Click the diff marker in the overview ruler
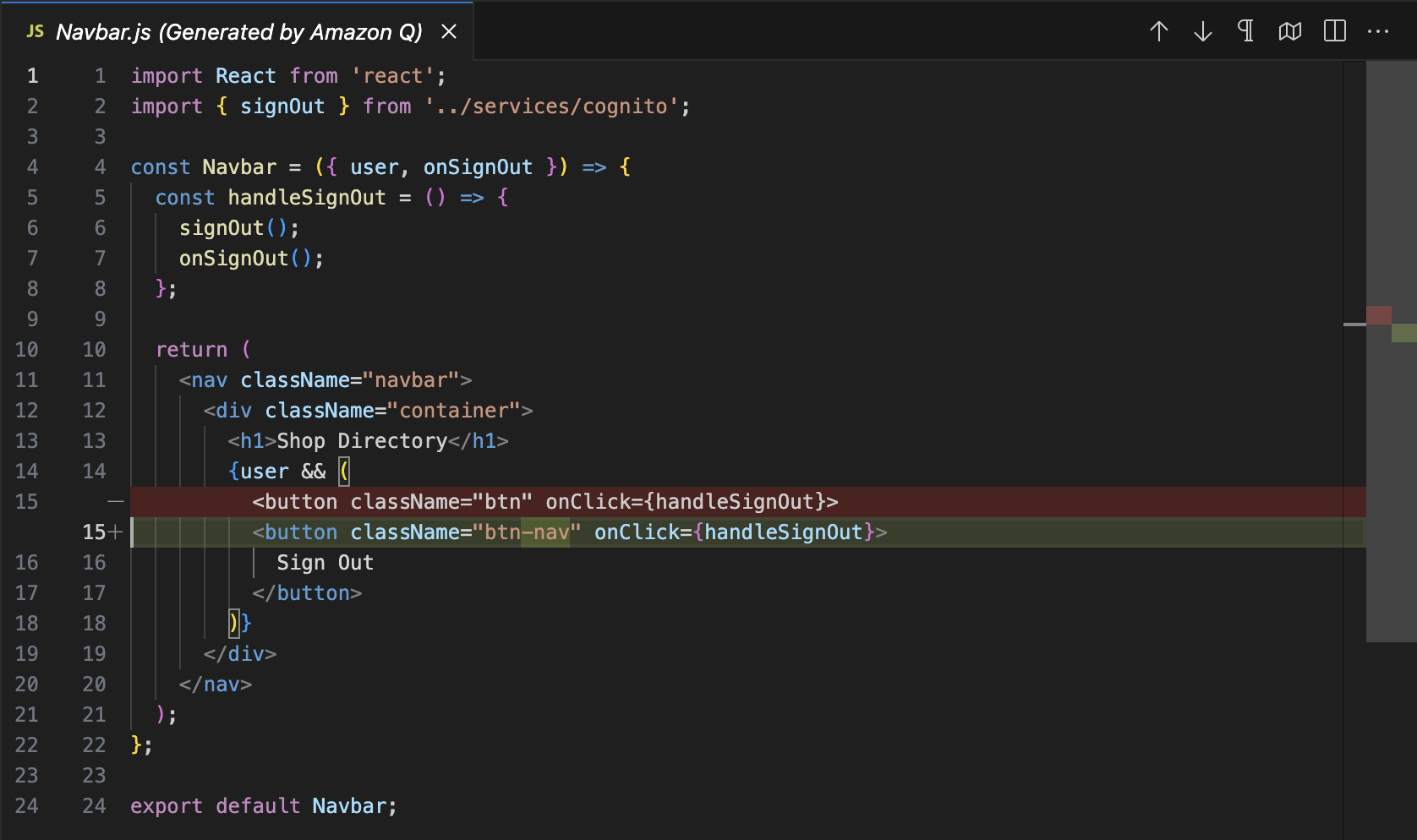 click(1378, 314)
